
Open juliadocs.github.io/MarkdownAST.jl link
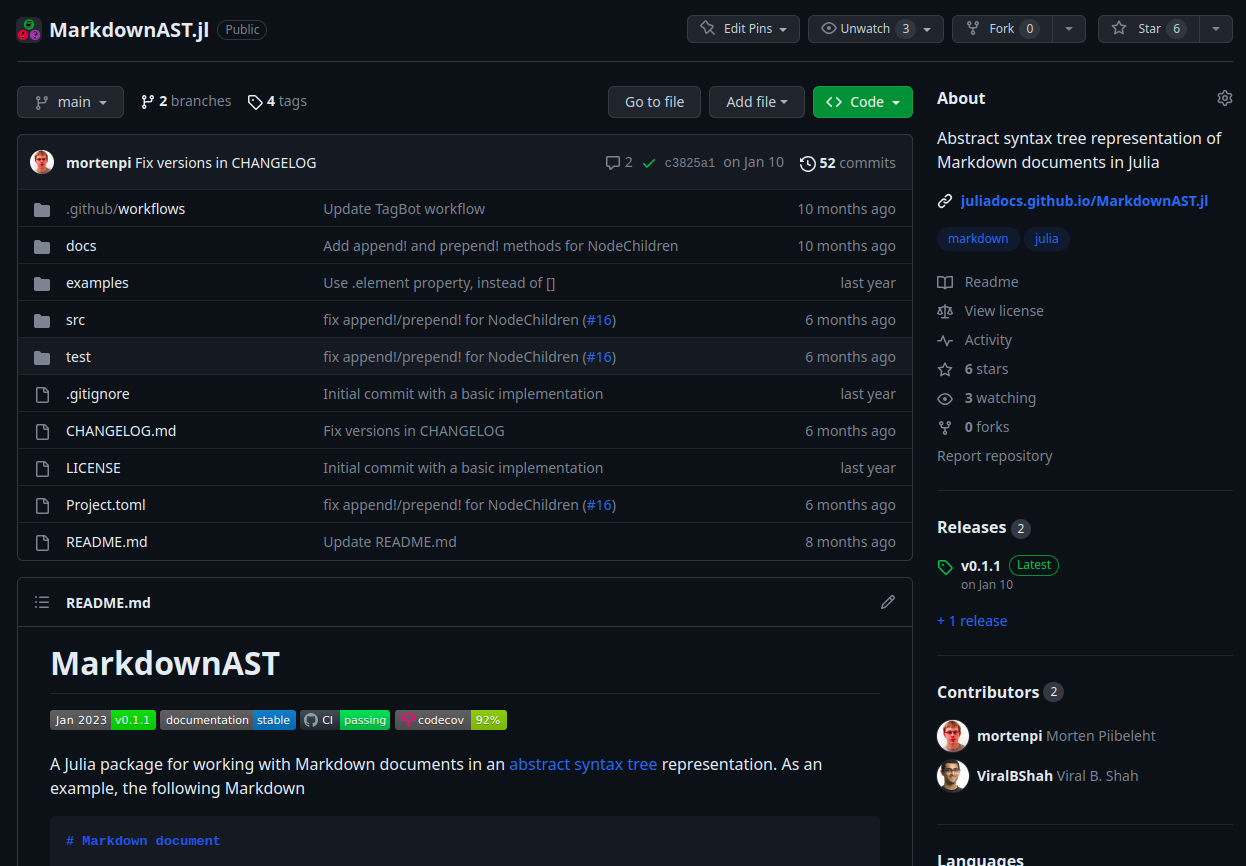coord(1084,201)
